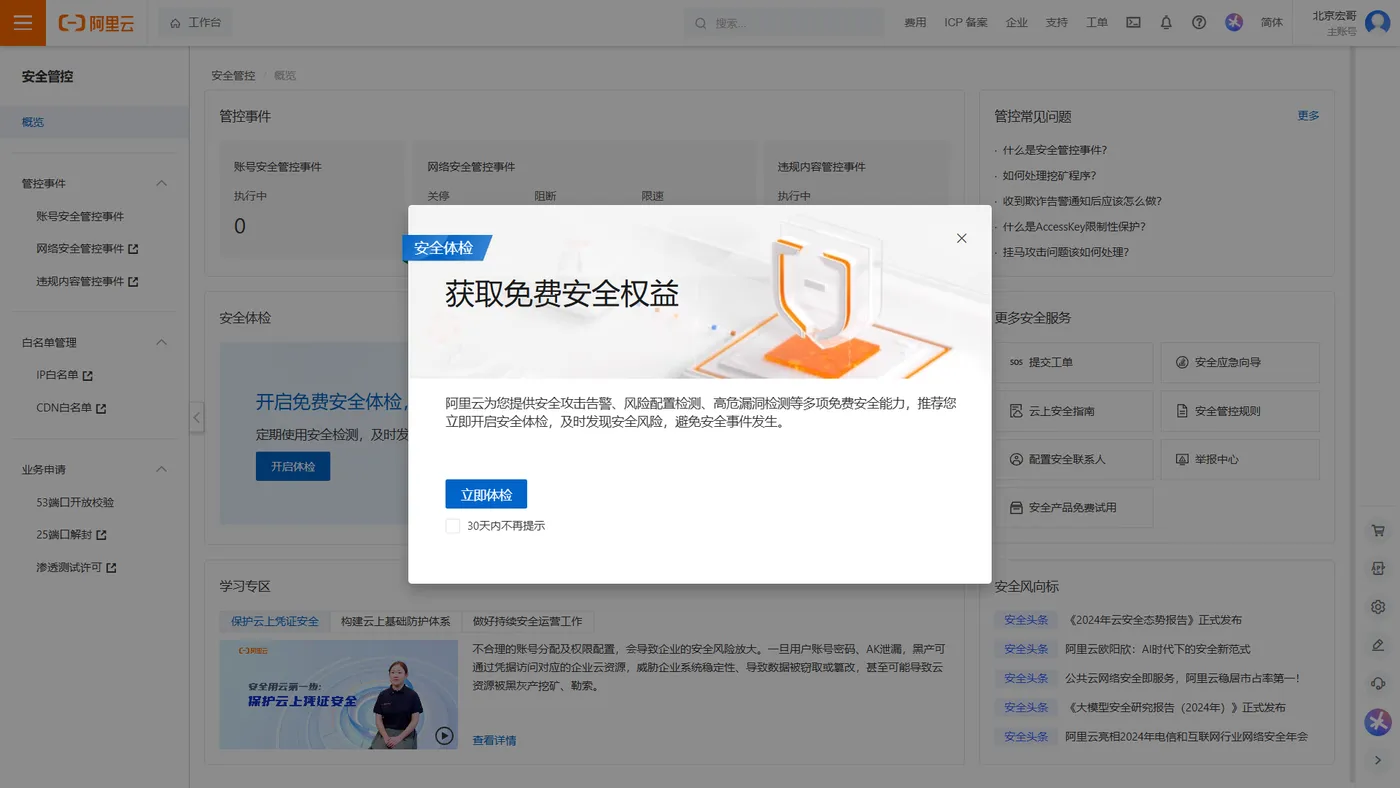Open 账号安全管控事件 in sidebar

pyautogui.click(x=80, y=216)
